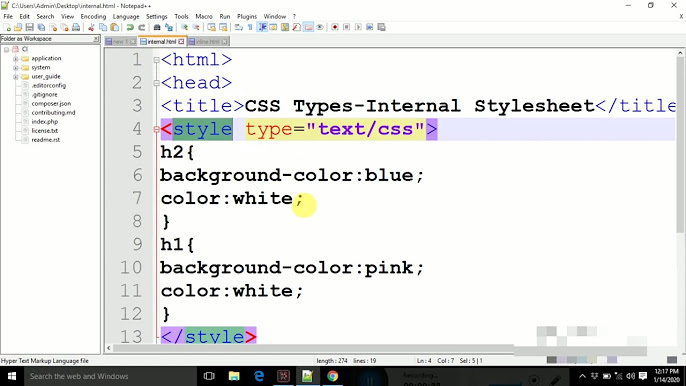The height and width of the screenshot is (386, 686).
Task: Click the Undo arrow icon
Action: [130, 27]
